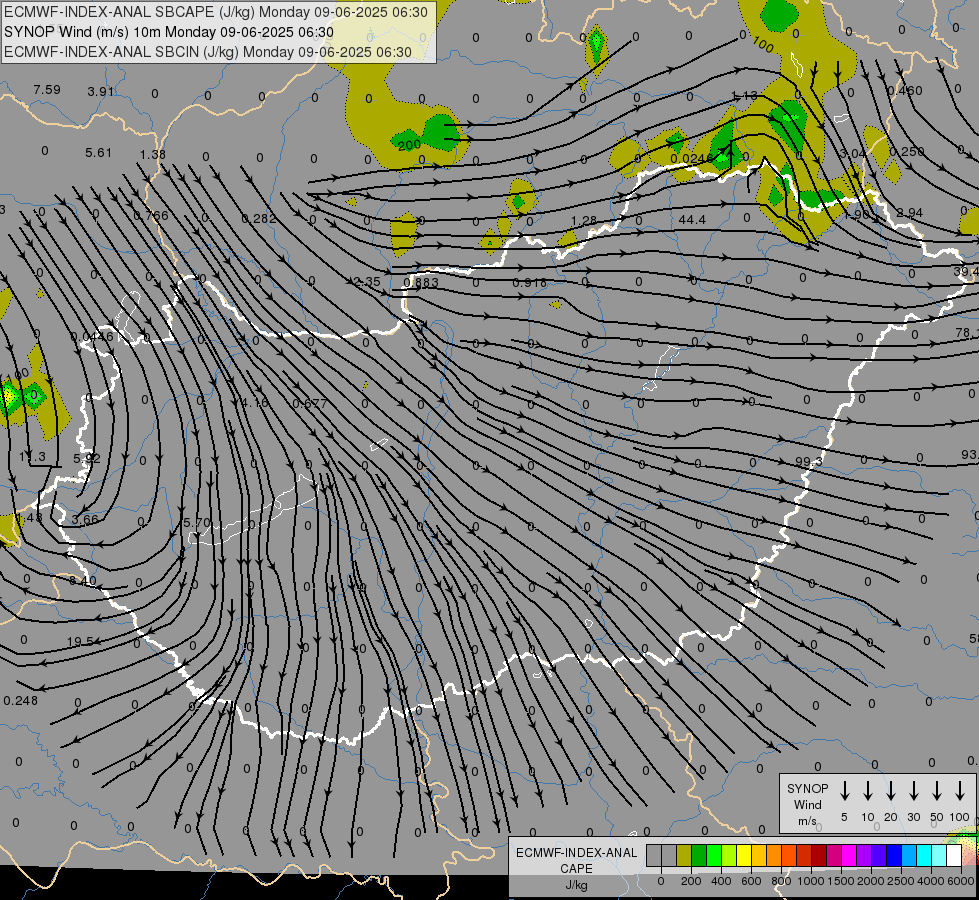
Task: Click the 1.38 value on the map
Action: click(153, 155)
